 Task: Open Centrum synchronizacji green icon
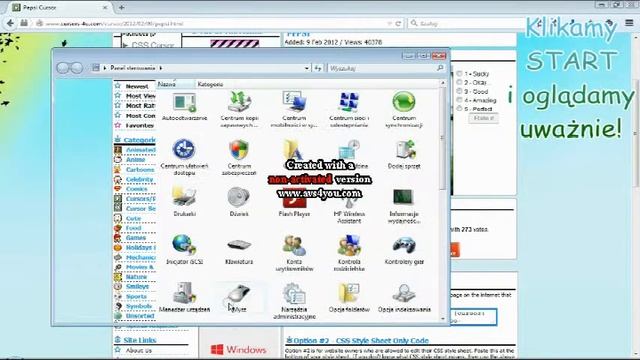pos(404,109)
